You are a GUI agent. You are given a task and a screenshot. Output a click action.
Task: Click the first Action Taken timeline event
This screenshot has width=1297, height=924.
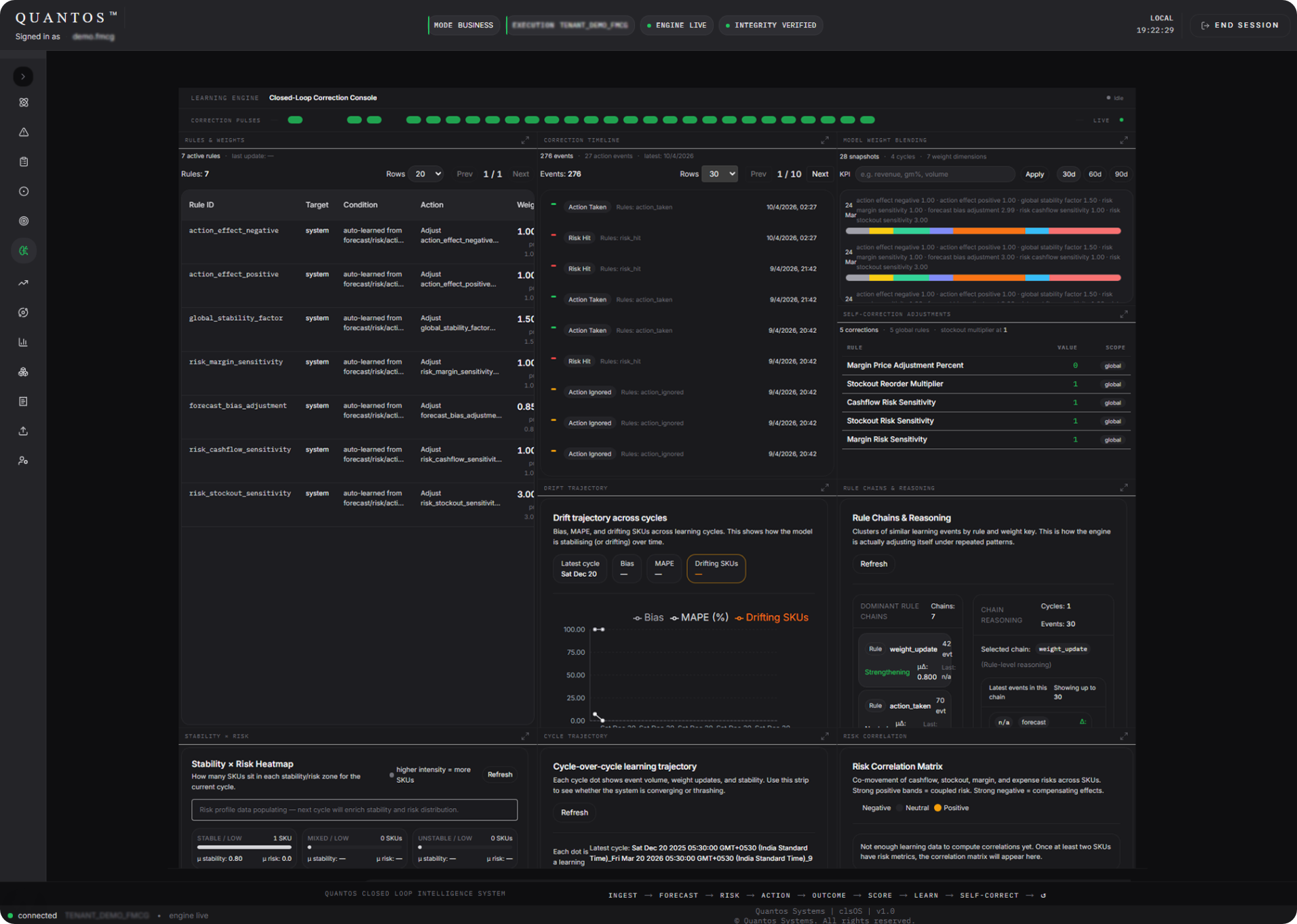pyautogui.click(x=686, y=207)
